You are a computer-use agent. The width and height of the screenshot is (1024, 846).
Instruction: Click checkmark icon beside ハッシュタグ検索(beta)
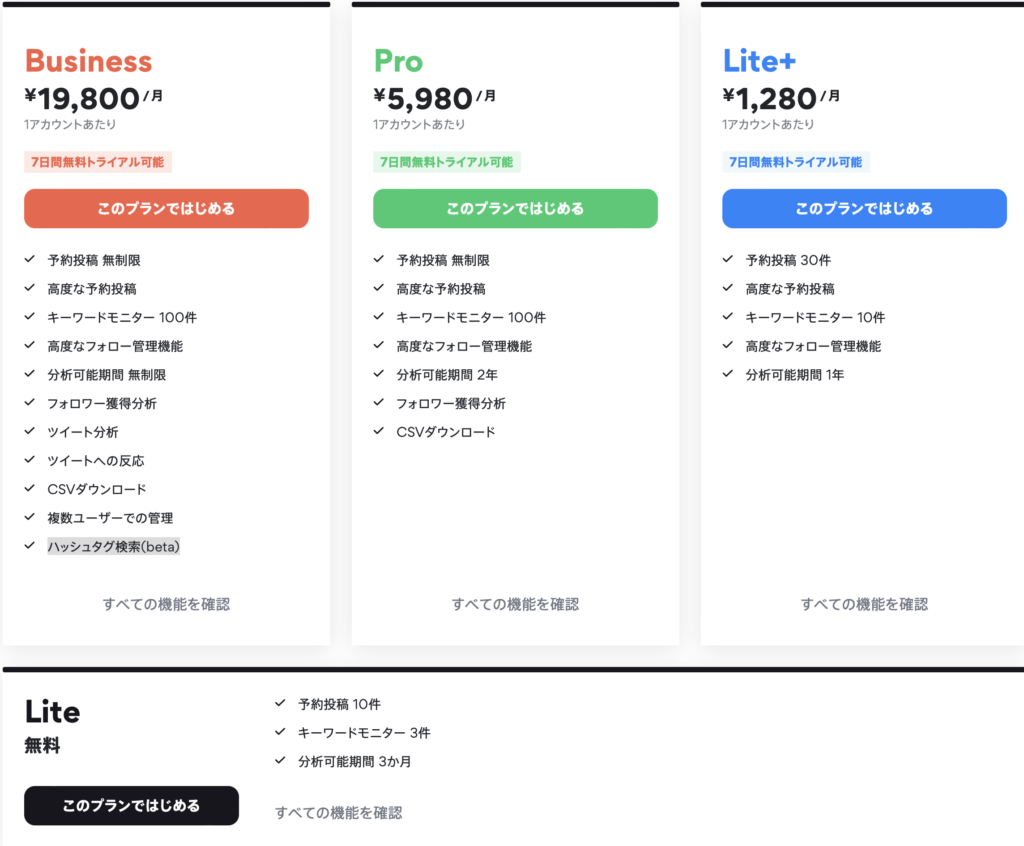[x=30, y=547]
